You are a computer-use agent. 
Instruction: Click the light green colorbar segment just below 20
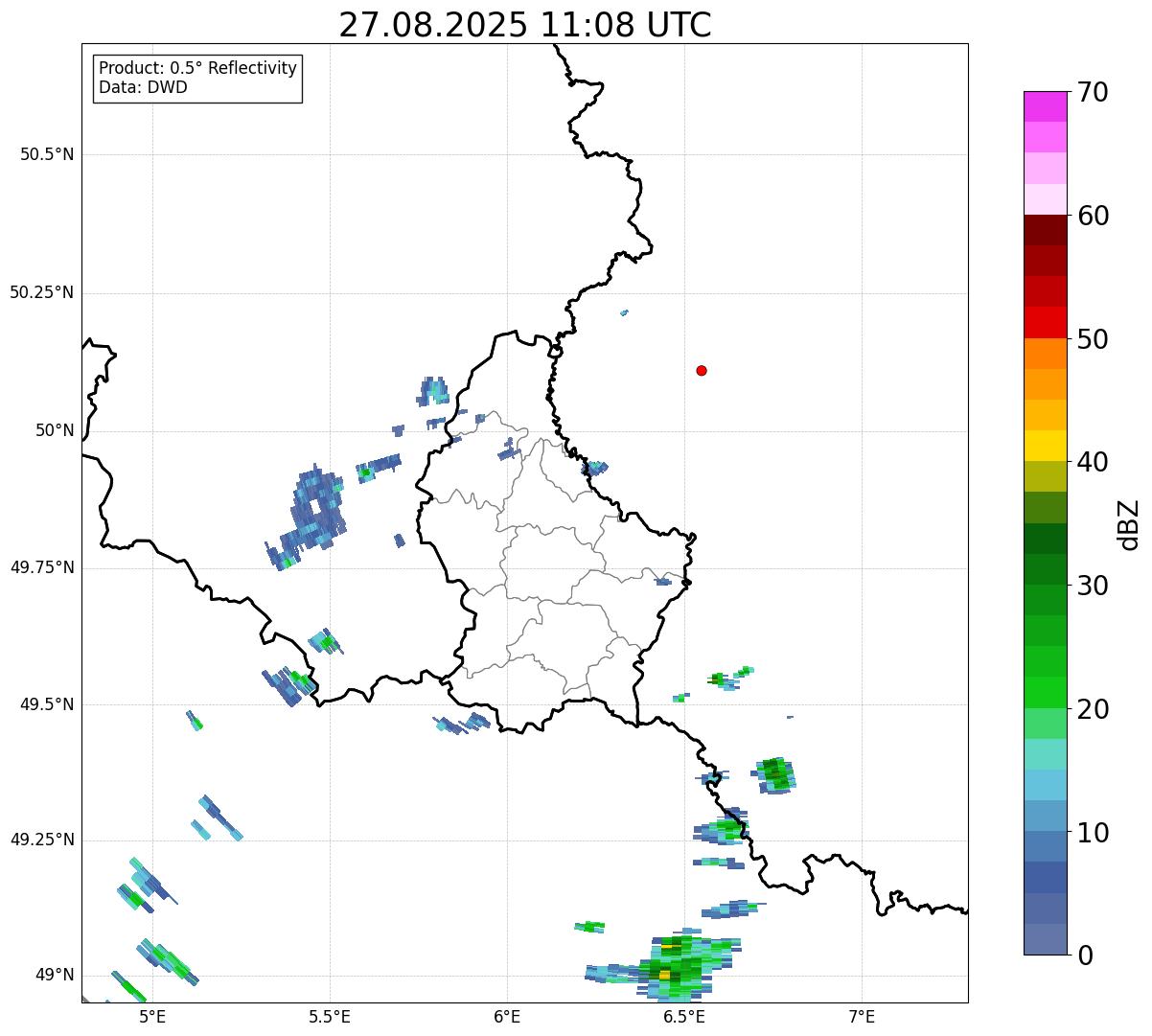click(x=1046, y=724)
